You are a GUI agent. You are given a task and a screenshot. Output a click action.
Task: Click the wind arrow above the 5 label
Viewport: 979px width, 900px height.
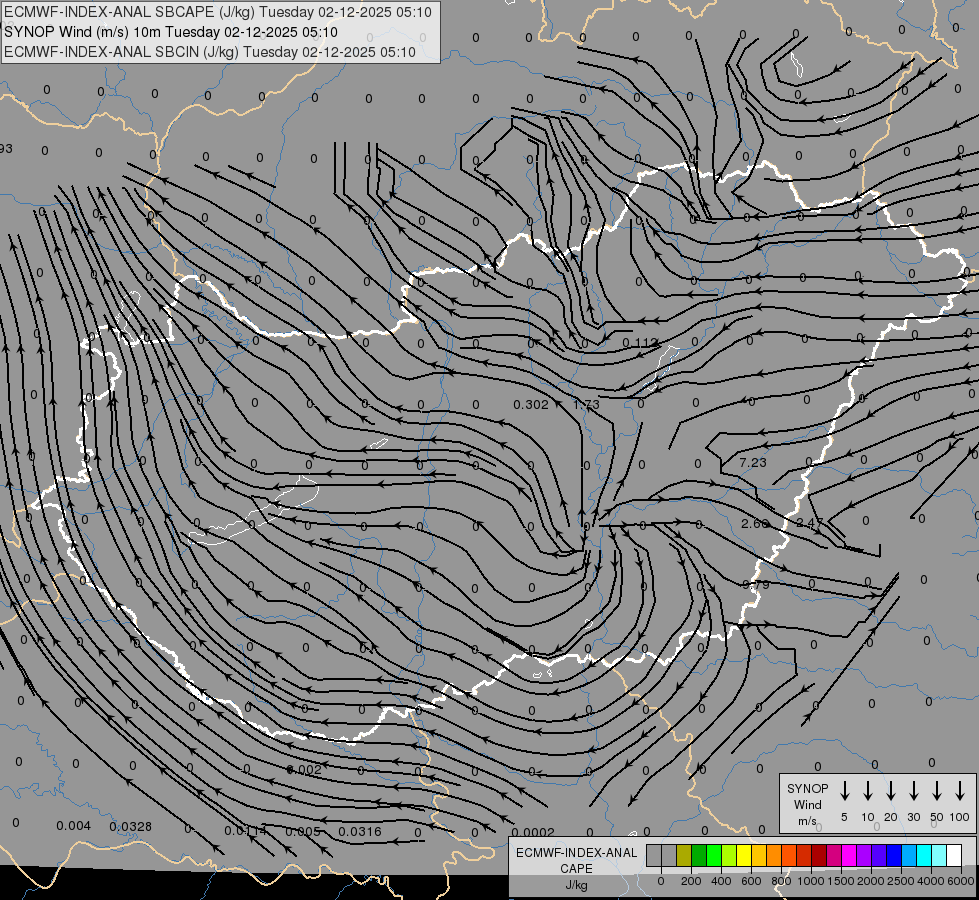(844, 791)
